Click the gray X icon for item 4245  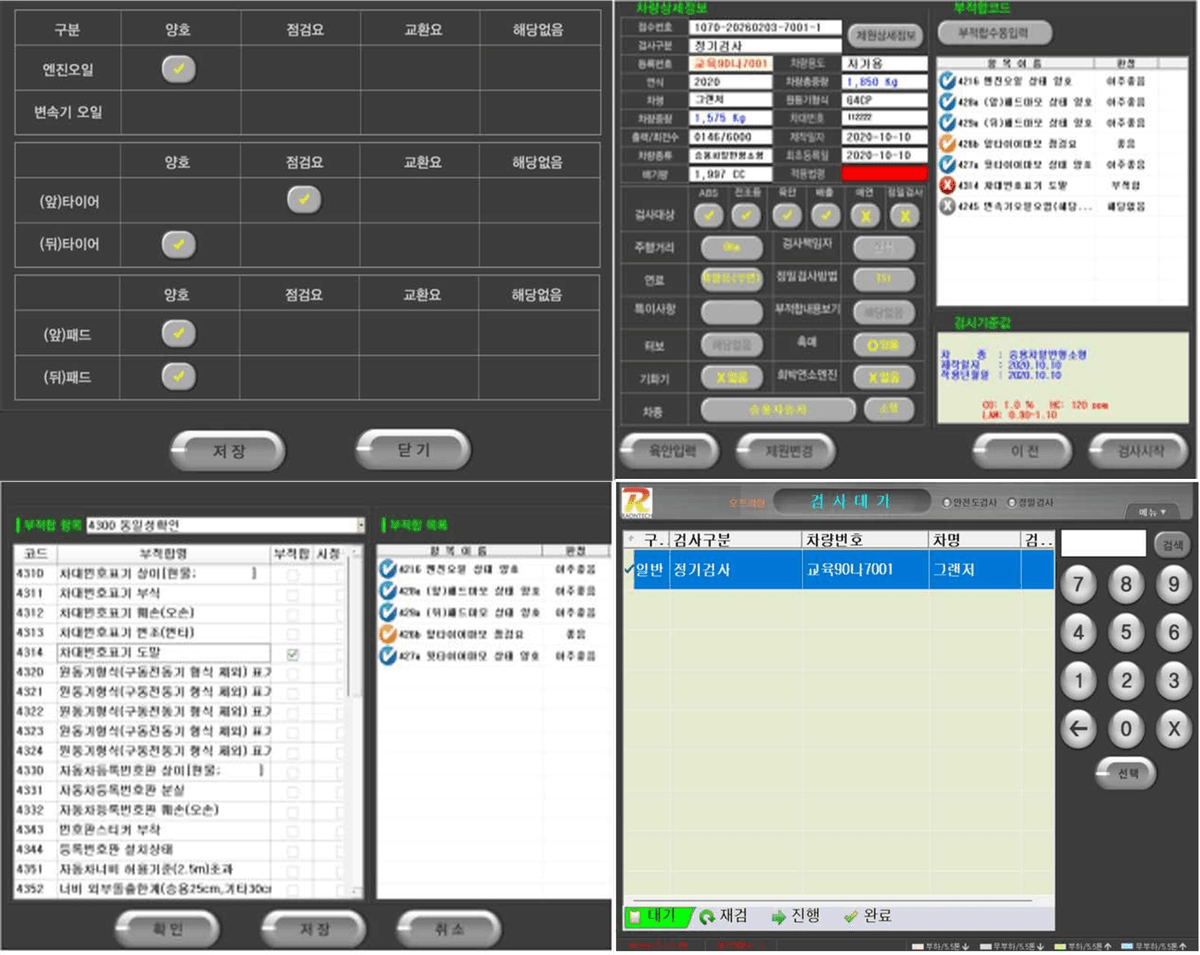pyautogui.click(x=947, y=206)
